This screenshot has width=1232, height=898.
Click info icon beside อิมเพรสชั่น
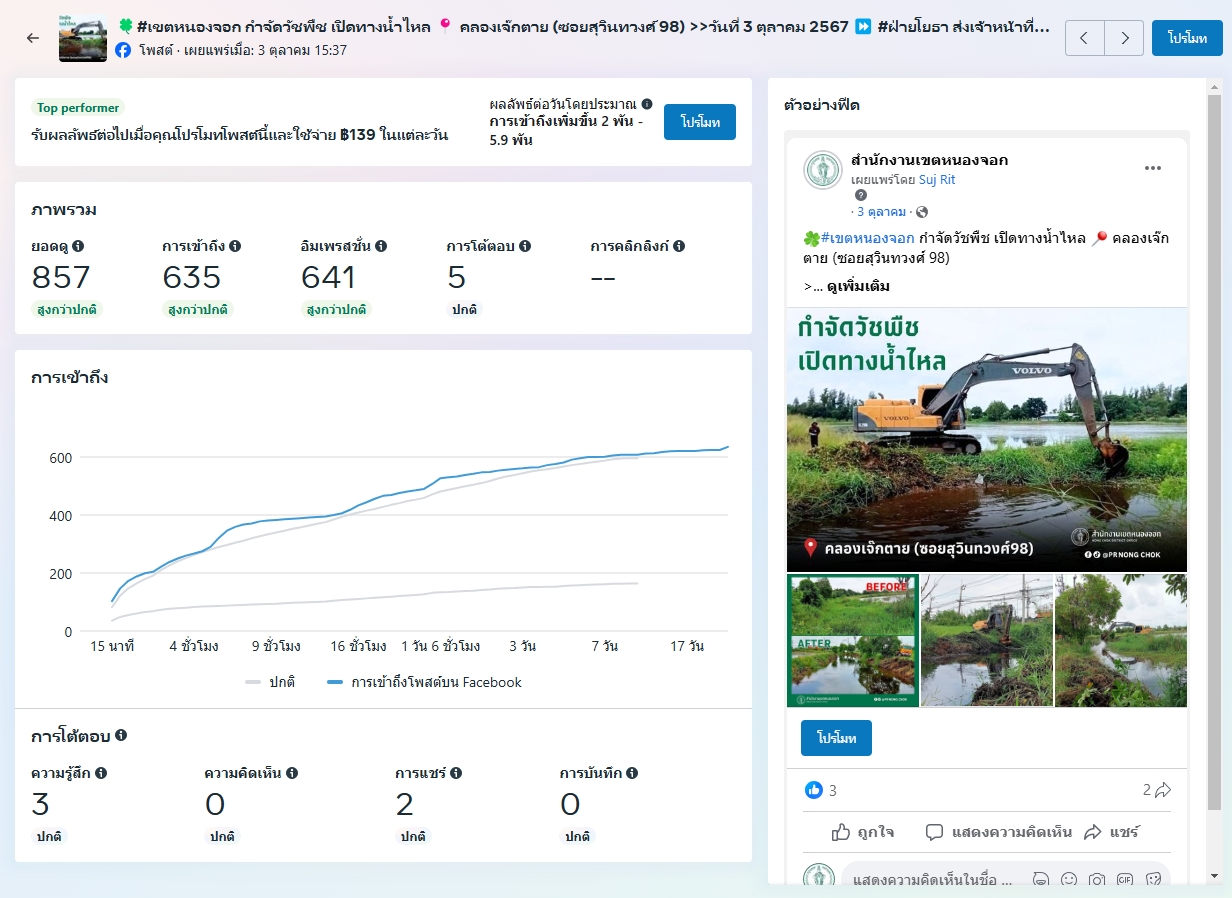[x=381, y=246]
